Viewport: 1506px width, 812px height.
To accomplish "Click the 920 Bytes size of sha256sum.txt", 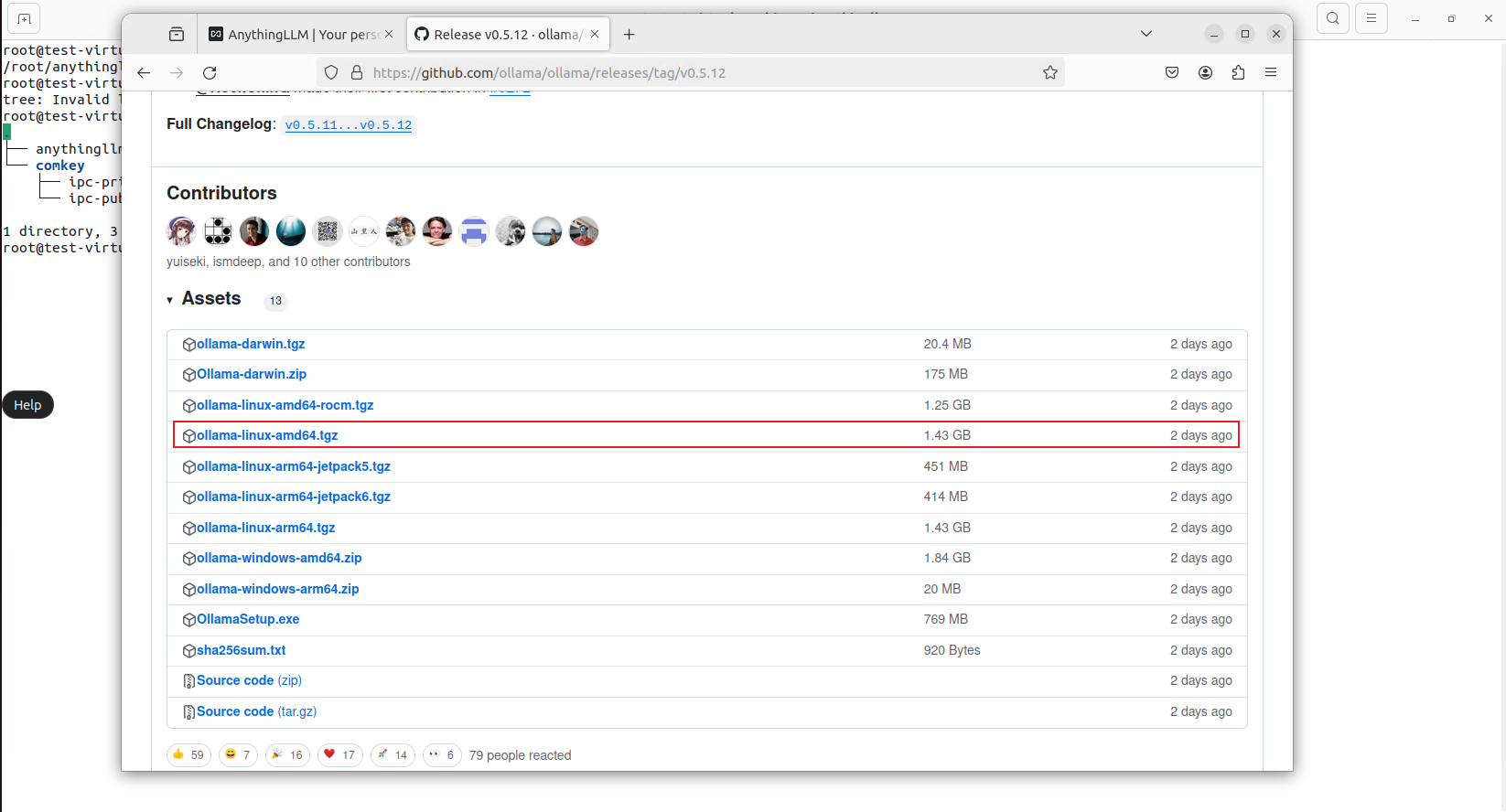I will (x=952, y=650).
